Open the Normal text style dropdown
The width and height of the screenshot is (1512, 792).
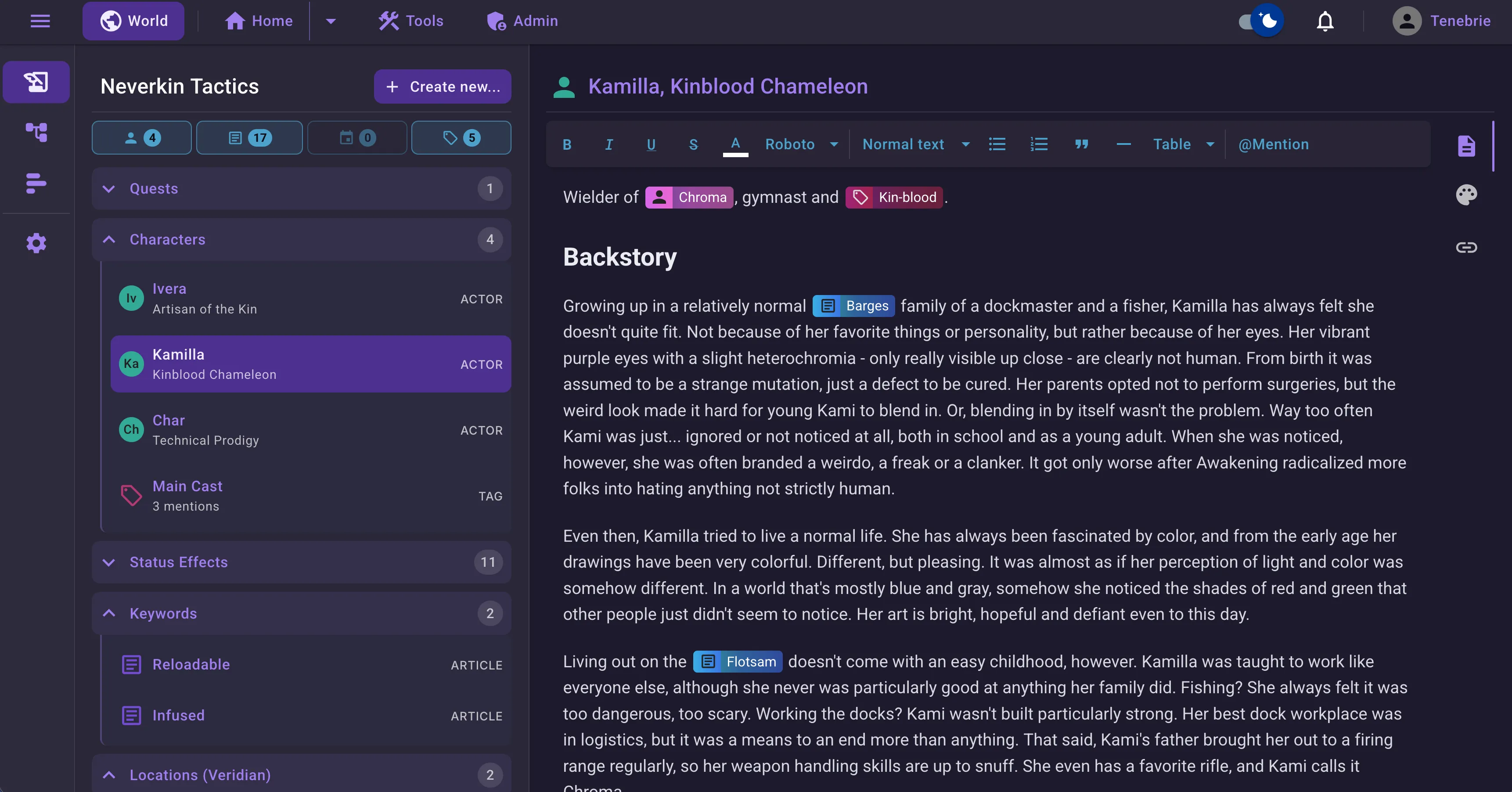(916, 144)
